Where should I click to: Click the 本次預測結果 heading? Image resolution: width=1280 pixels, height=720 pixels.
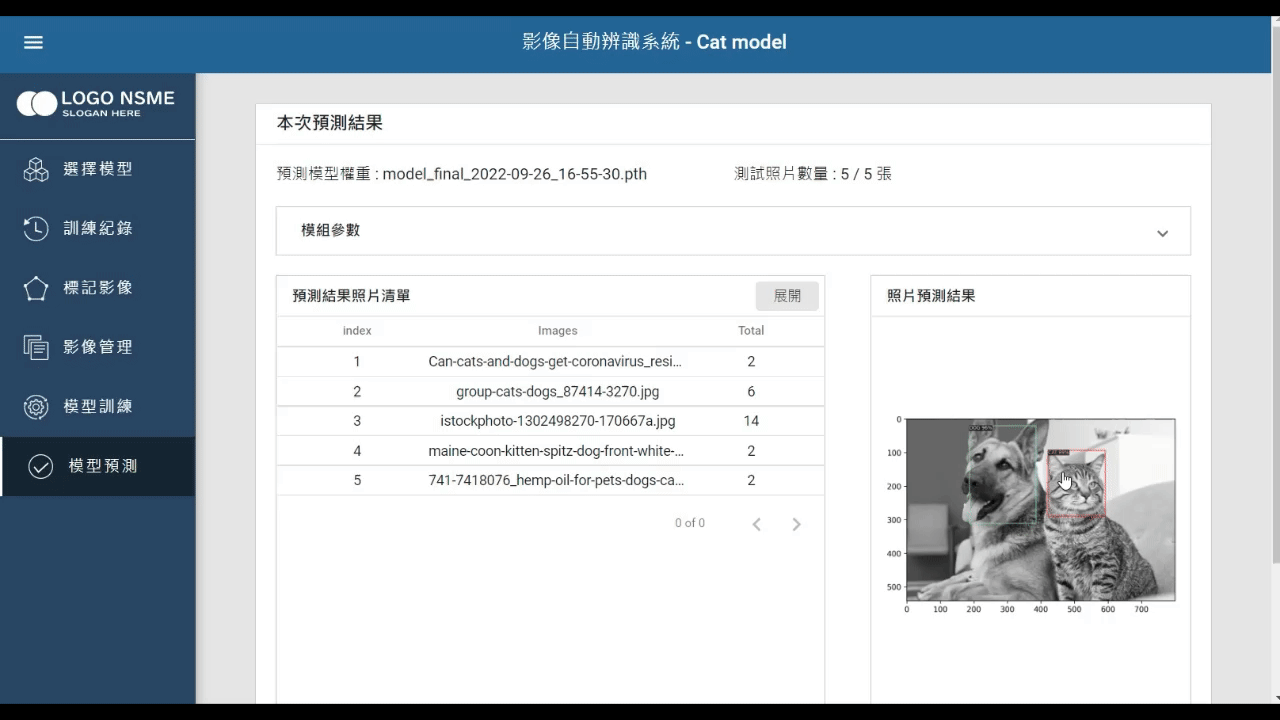pos(330,123)
